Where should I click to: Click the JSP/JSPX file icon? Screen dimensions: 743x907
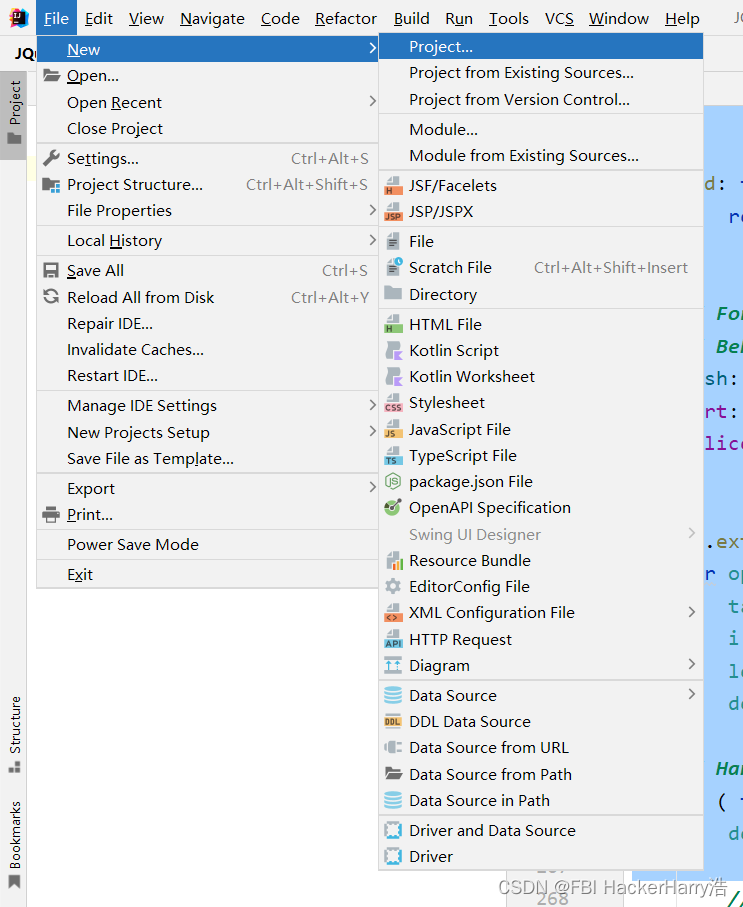click(x=393, y=212)
